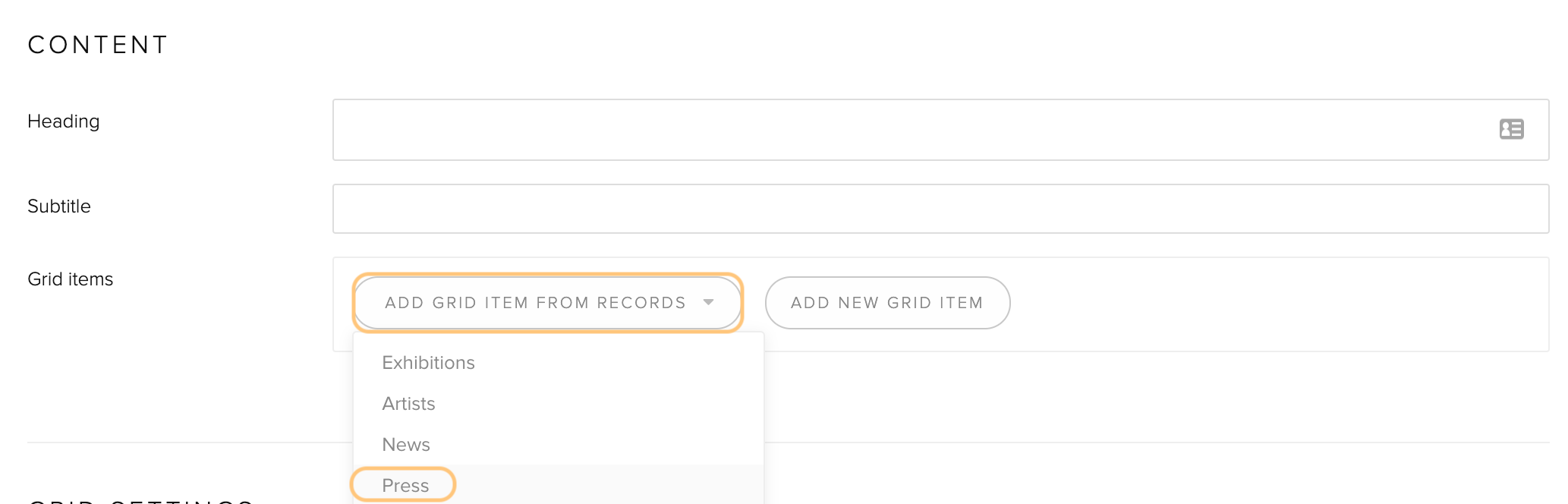Focus the Subtitle text input field
Viewport: 1568px width, 504px height.
[940, 209]
